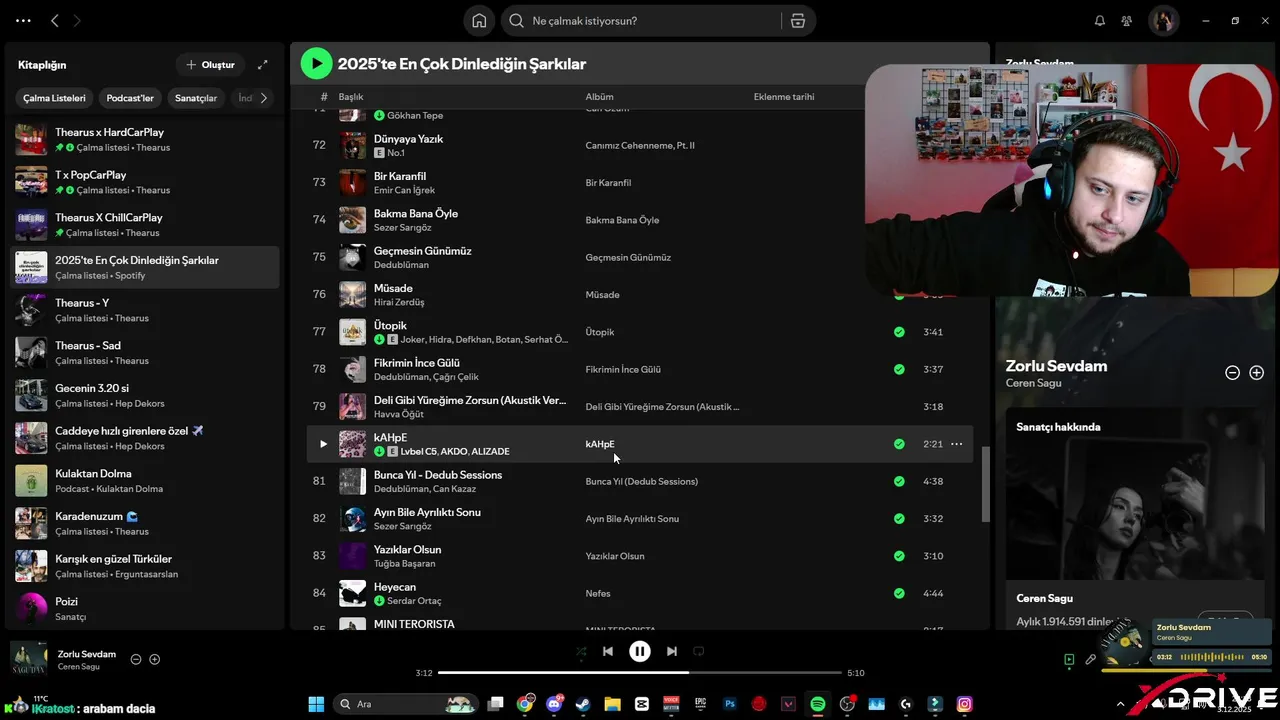Expand the library panel with arrows icon

pyautogui.click(x=263, y=65)
